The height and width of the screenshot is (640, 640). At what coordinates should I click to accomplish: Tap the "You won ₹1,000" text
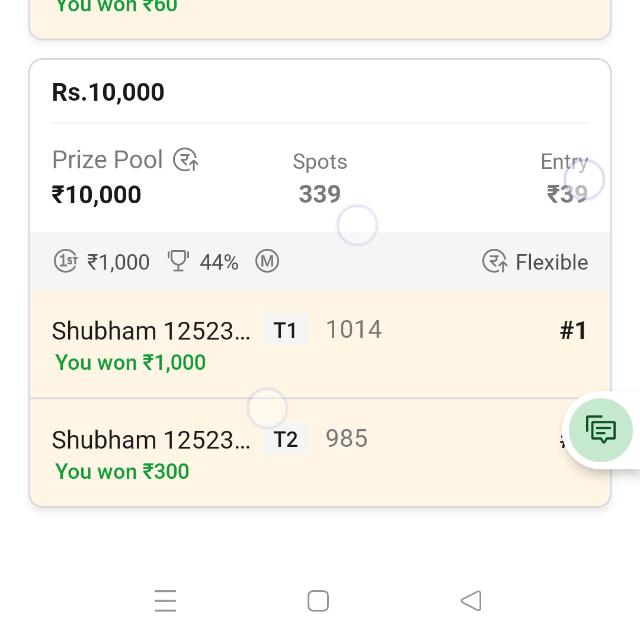[x=130, y=362]
